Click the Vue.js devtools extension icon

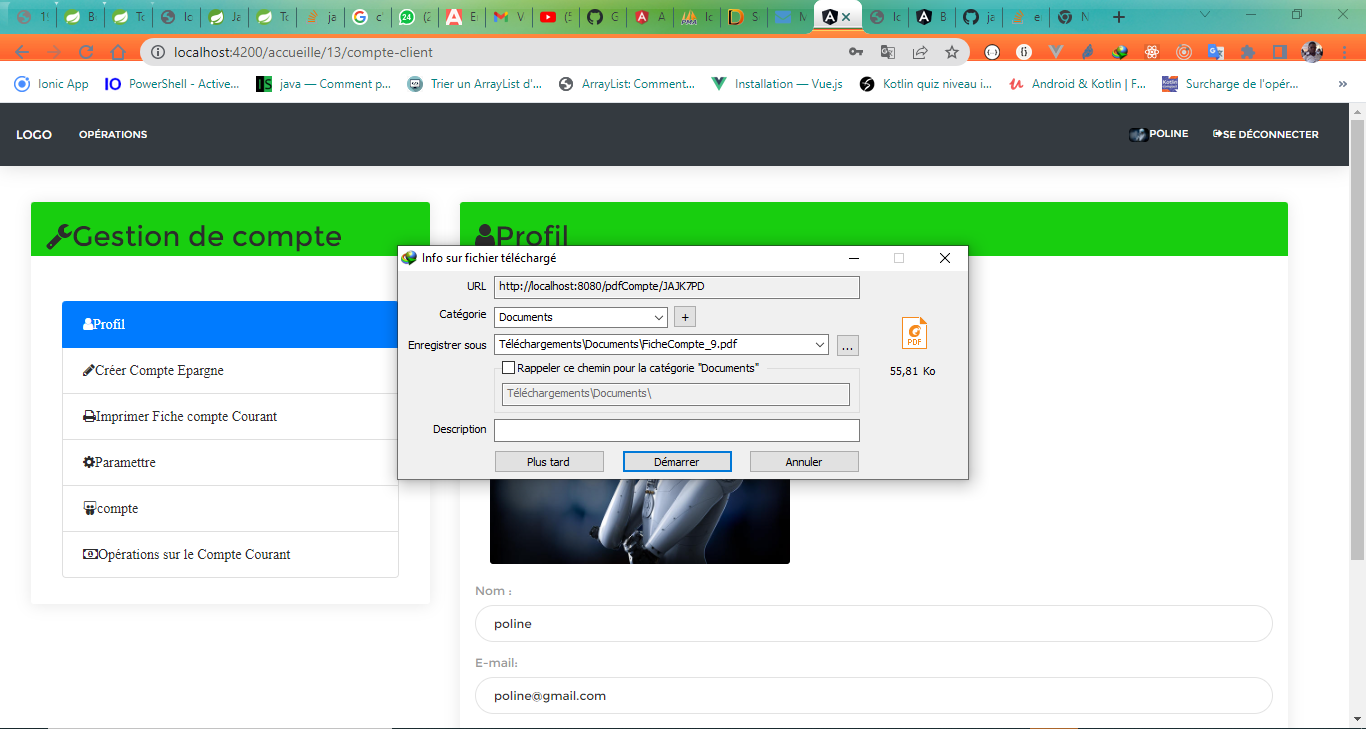[x=1056, y=51]
